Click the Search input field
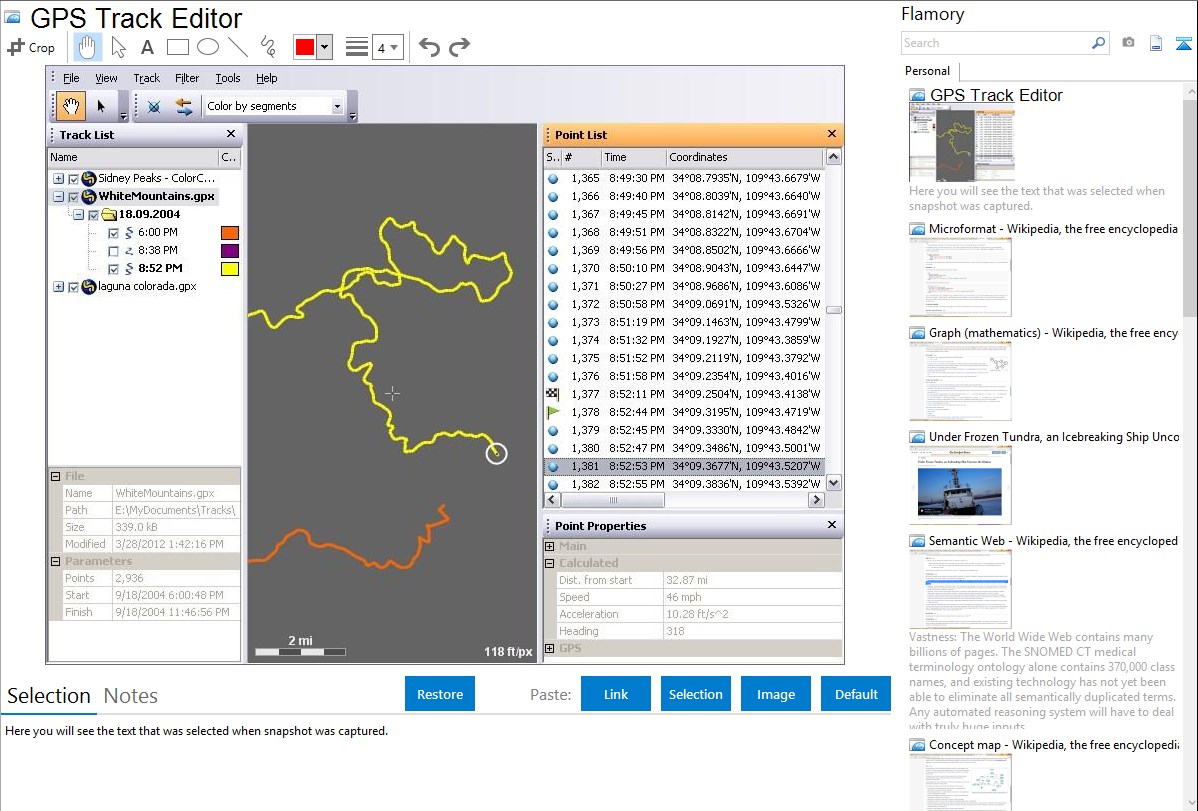Viewport: 1198px width, 811px height. tap(995, 43)
